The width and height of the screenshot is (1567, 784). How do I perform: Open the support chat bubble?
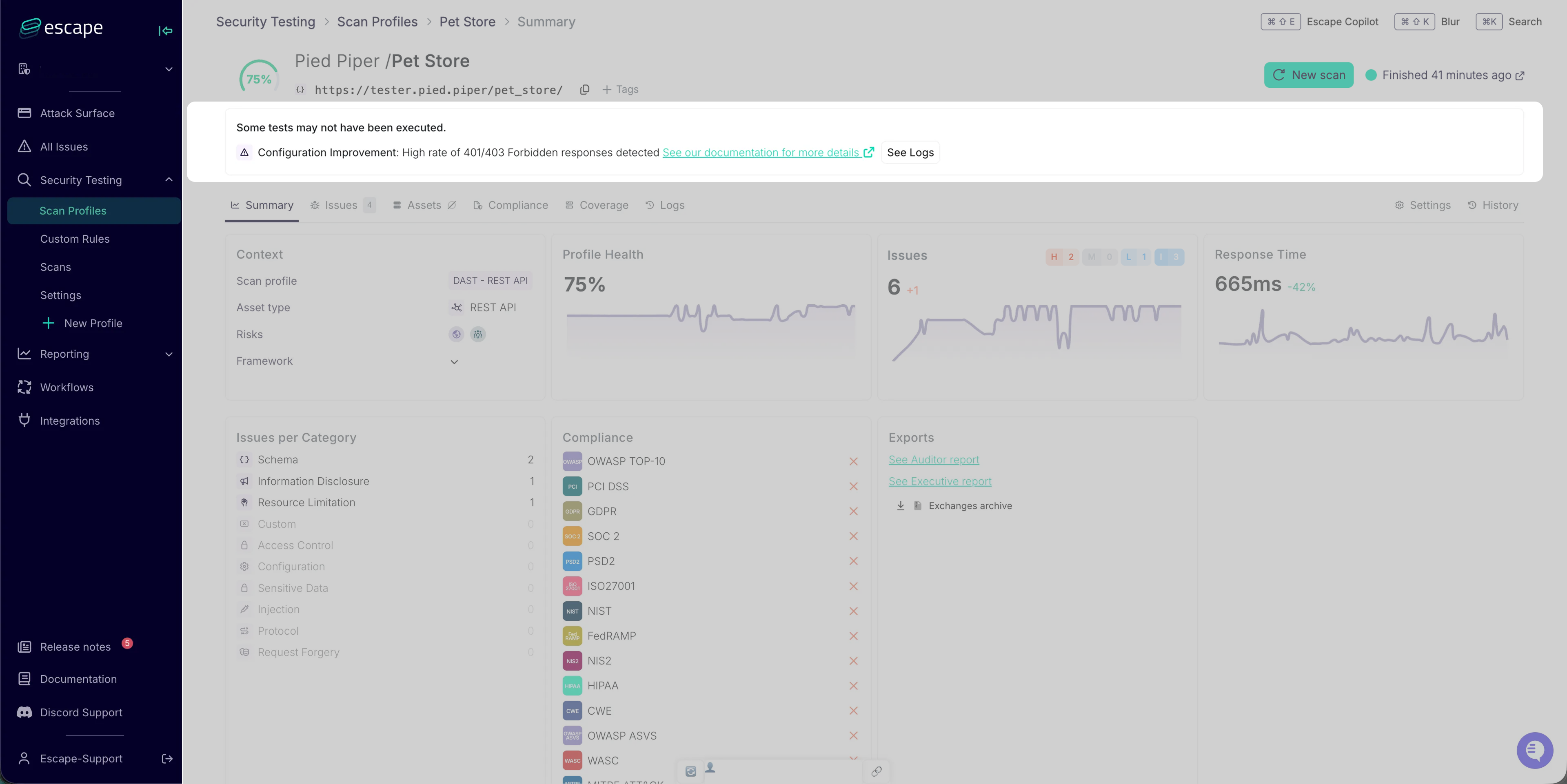point(1534,750)
